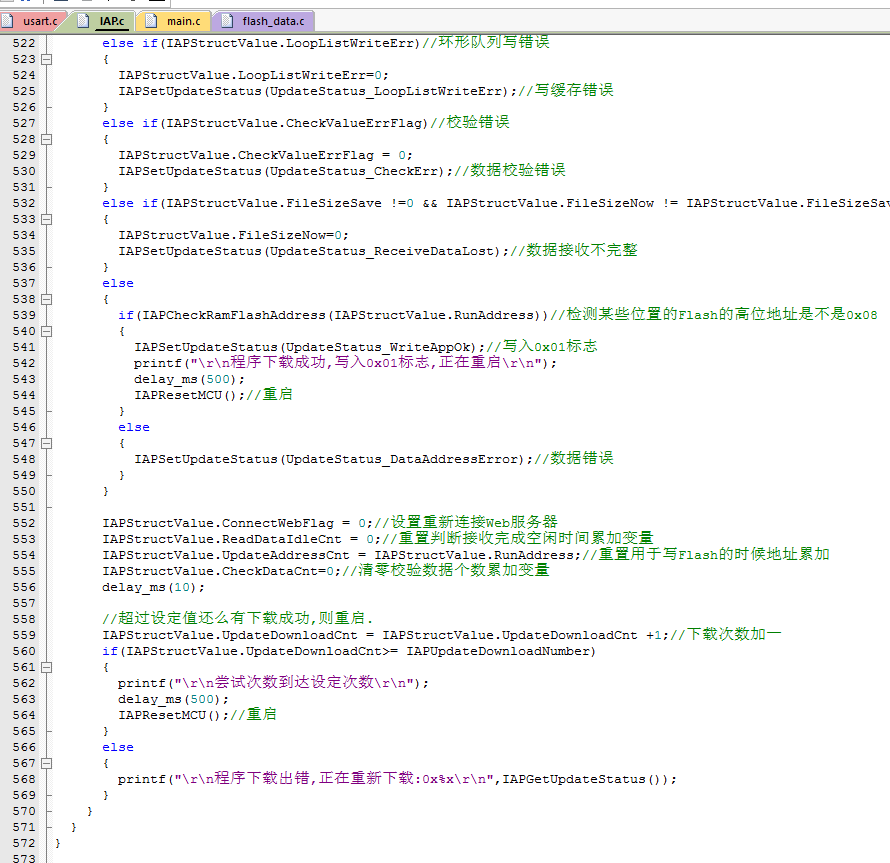Collapse the code block at line 523
Screen dimensions: 890x863
47,59
